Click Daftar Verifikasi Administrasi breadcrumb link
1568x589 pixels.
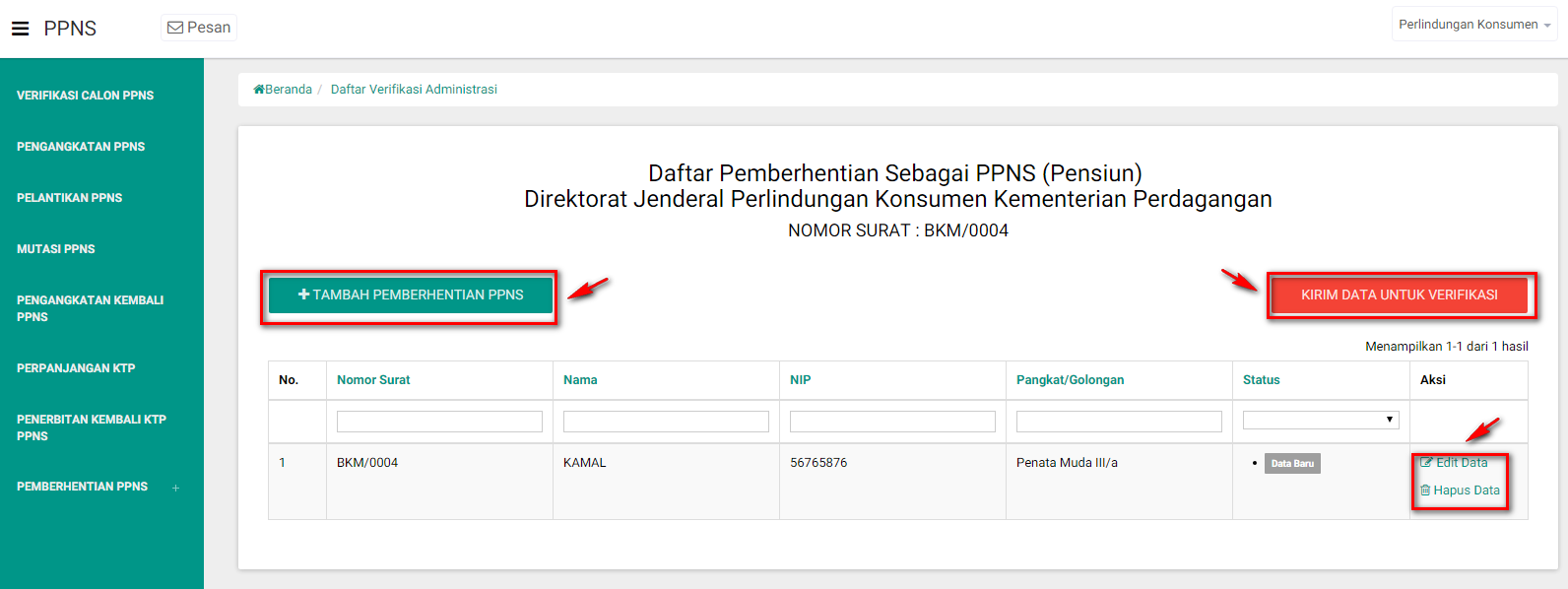[x=414, y=90]
